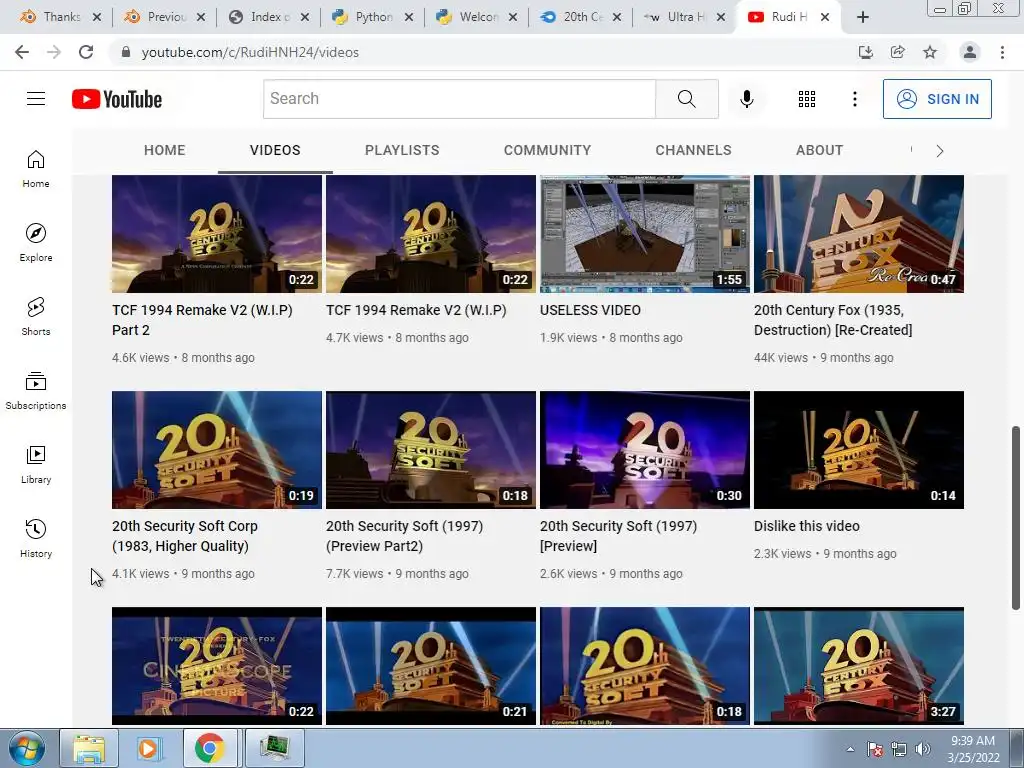Click the search magnifier button
This screenshot has width=1024, height=768.
[x=686, y=99]
